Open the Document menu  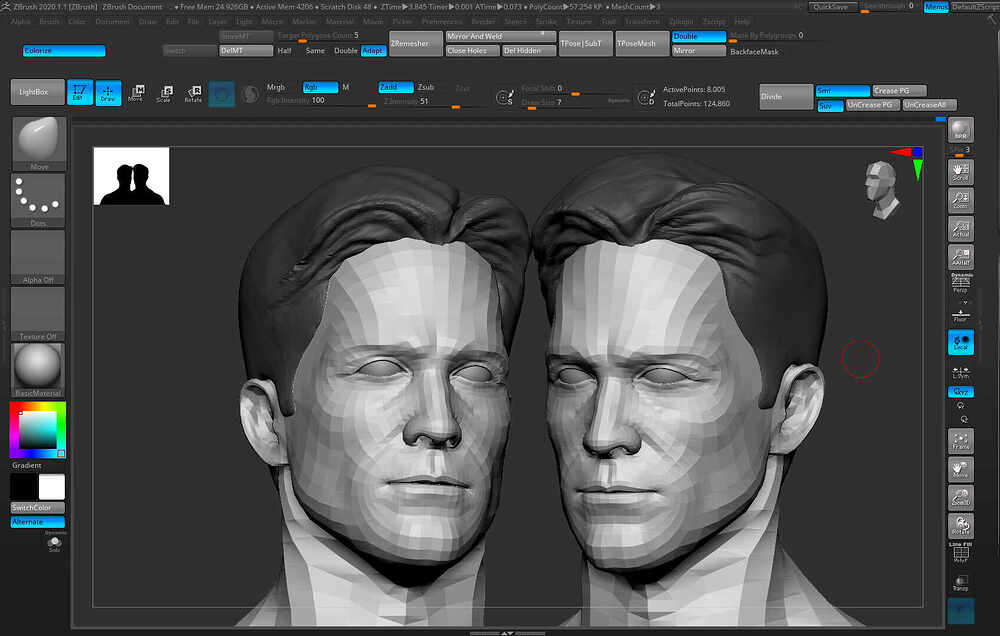pos(112,22)
